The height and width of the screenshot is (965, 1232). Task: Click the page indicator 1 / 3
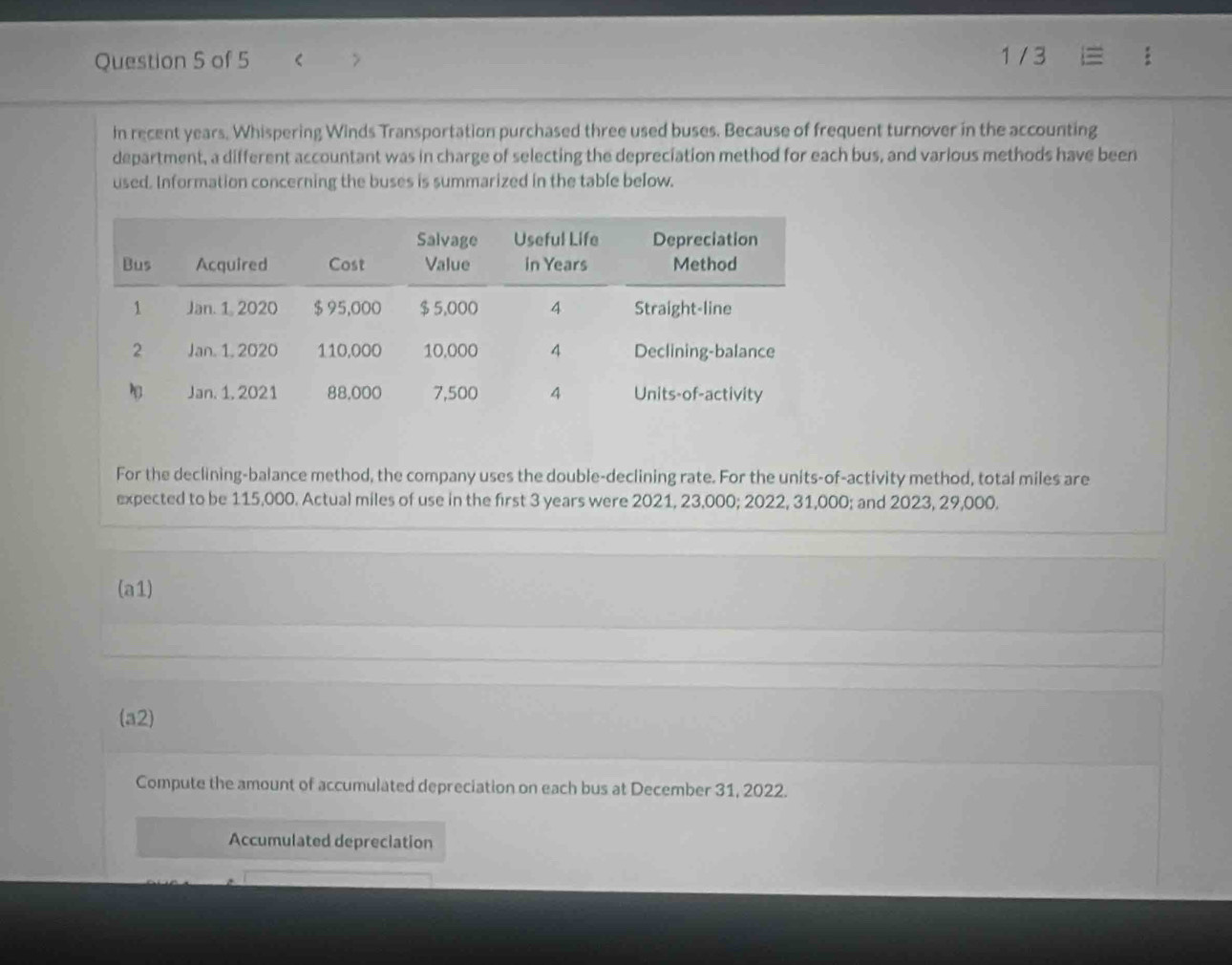[1023, 56]
